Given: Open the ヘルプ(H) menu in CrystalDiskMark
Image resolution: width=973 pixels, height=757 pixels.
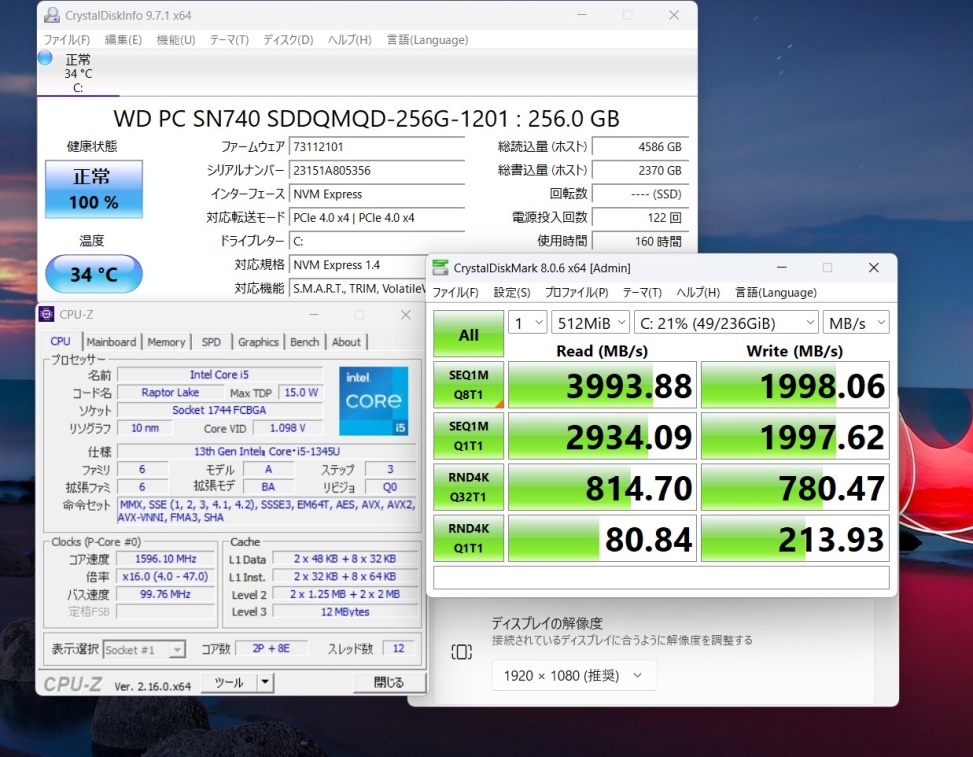Looking at the screenshot, I should point(698,292).
